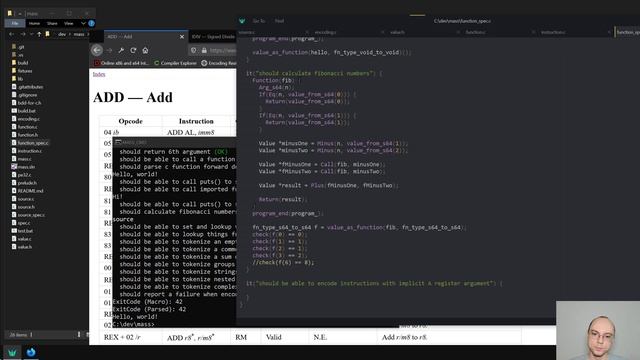The image size is (640, 360).
Task: Select the mass.c file
Action: [22, 159]
